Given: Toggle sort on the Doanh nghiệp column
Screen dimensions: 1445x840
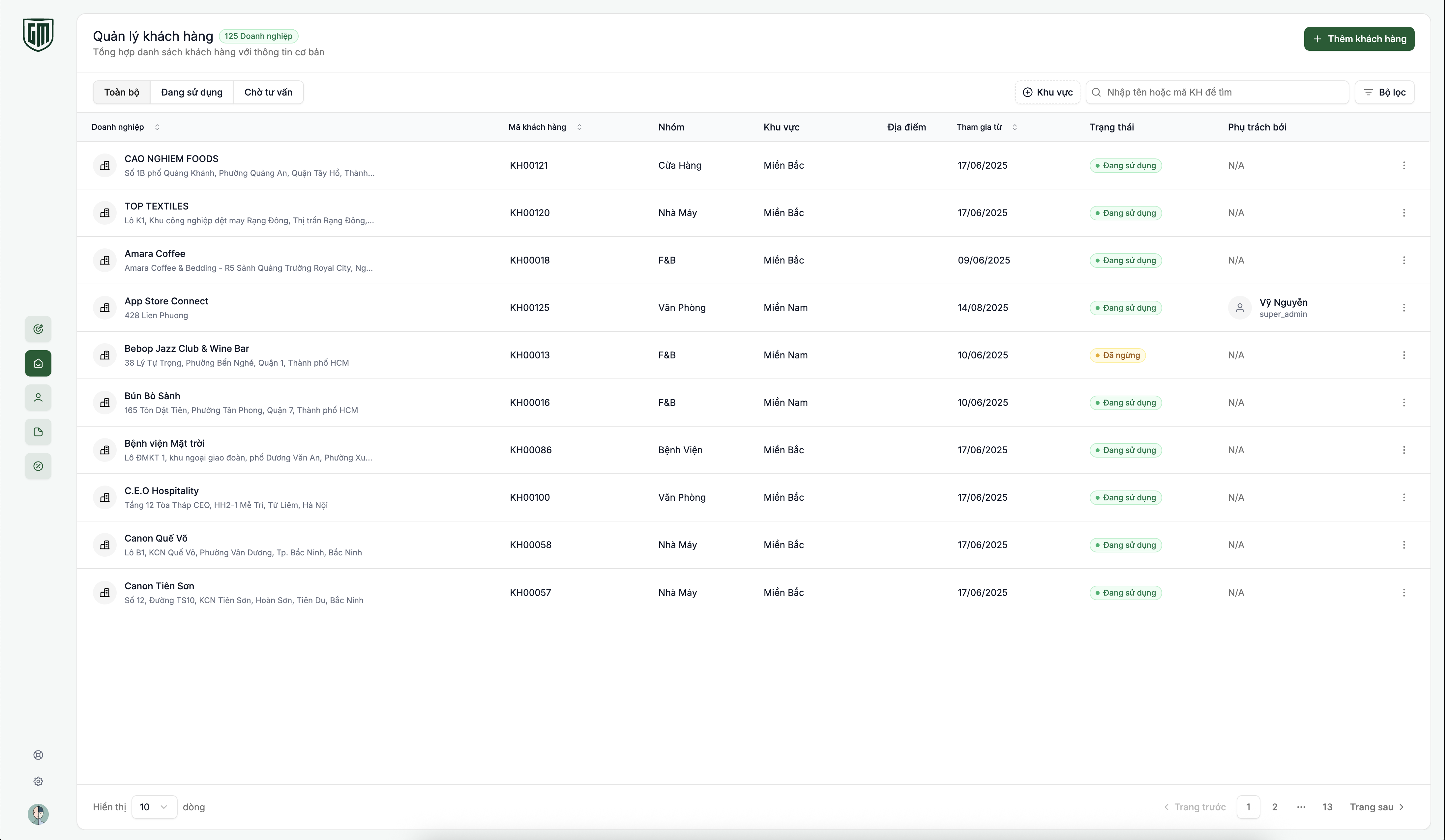Looking at the screenshot, I should click(x=157, y=127).
